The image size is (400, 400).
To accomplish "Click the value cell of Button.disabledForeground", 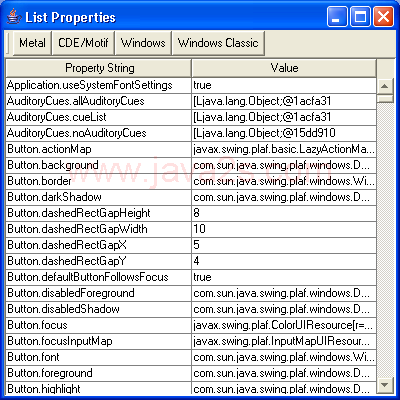I will (x=284, y=293).
